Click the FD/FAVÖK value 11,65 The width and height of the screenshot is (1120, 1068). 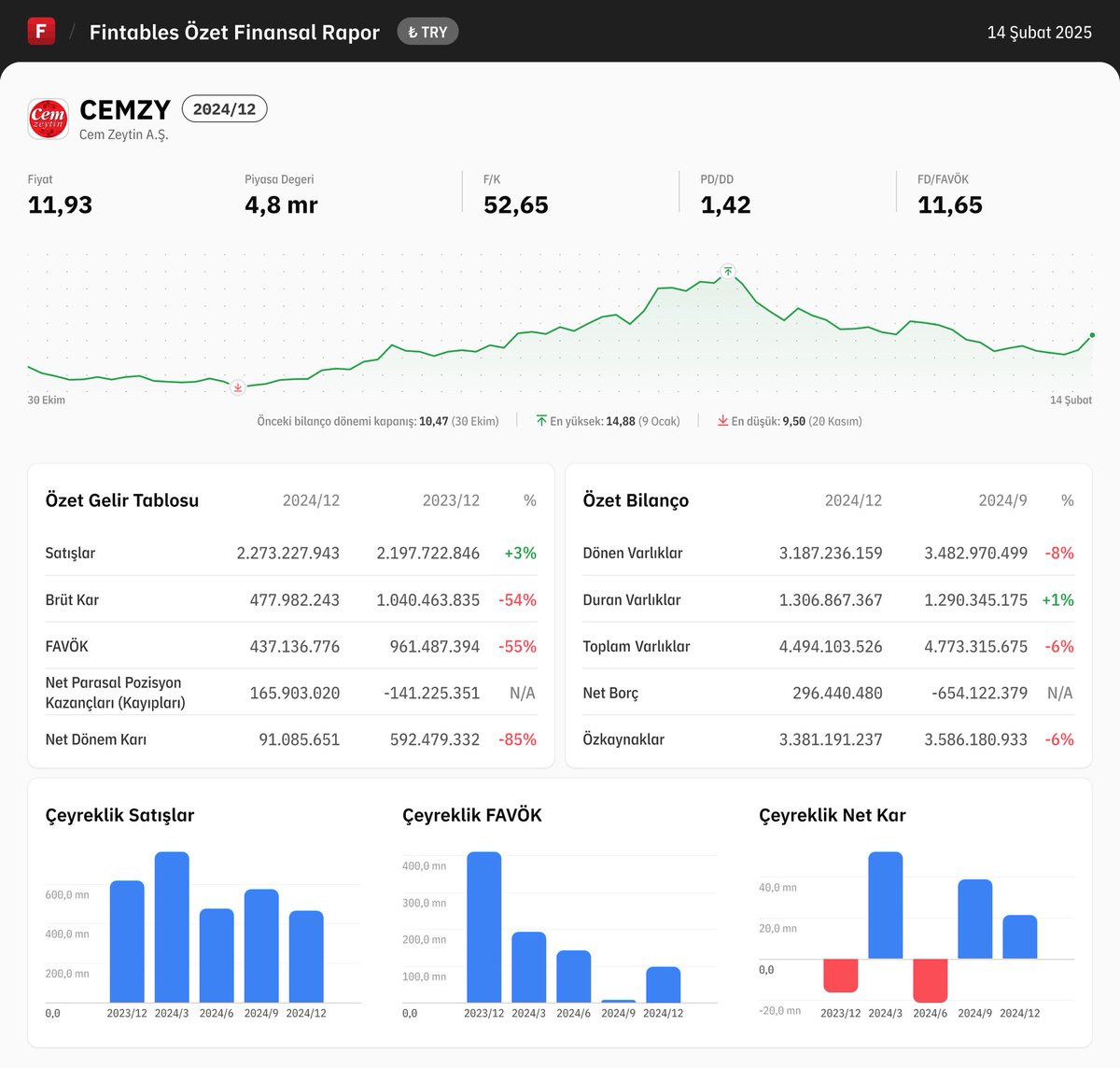949,205
